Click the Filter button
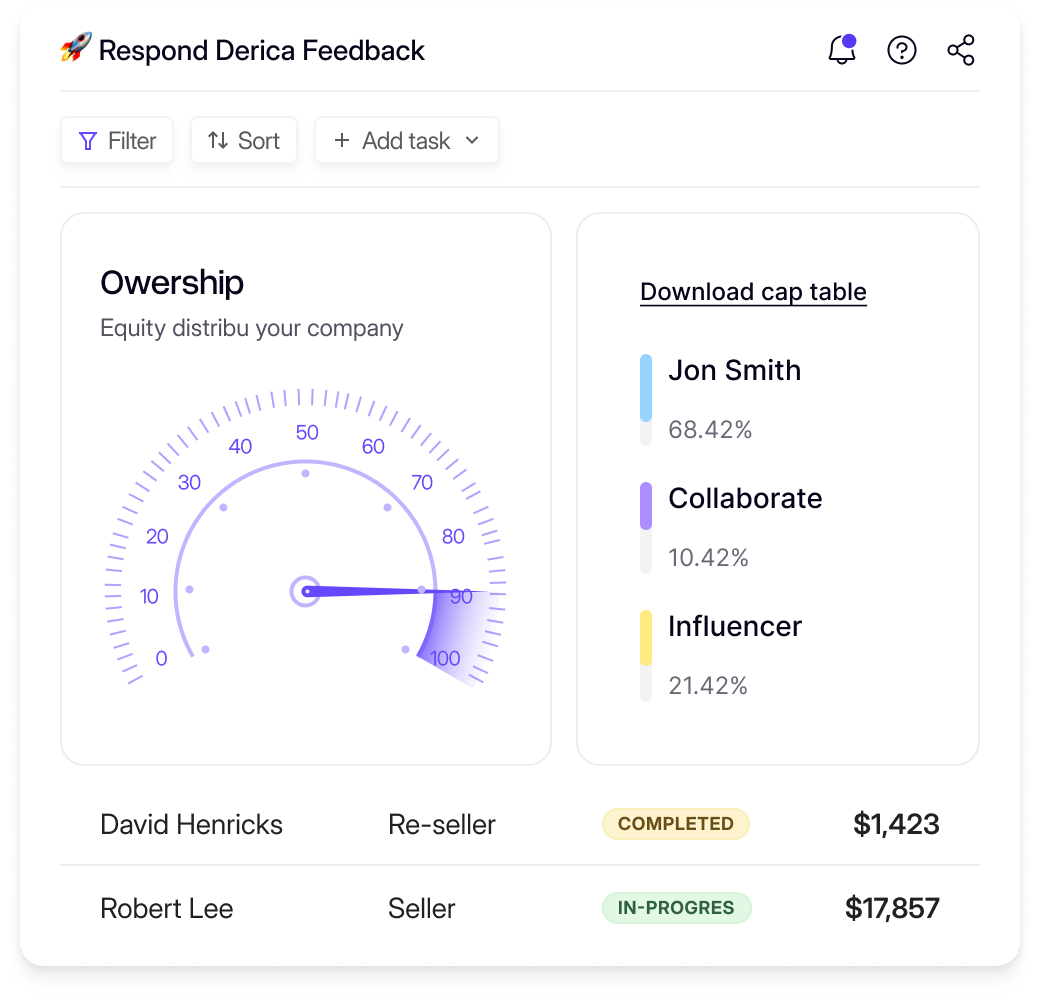Image resolution: width=1039 pixels, height=1004 pixels. (117, 140)
